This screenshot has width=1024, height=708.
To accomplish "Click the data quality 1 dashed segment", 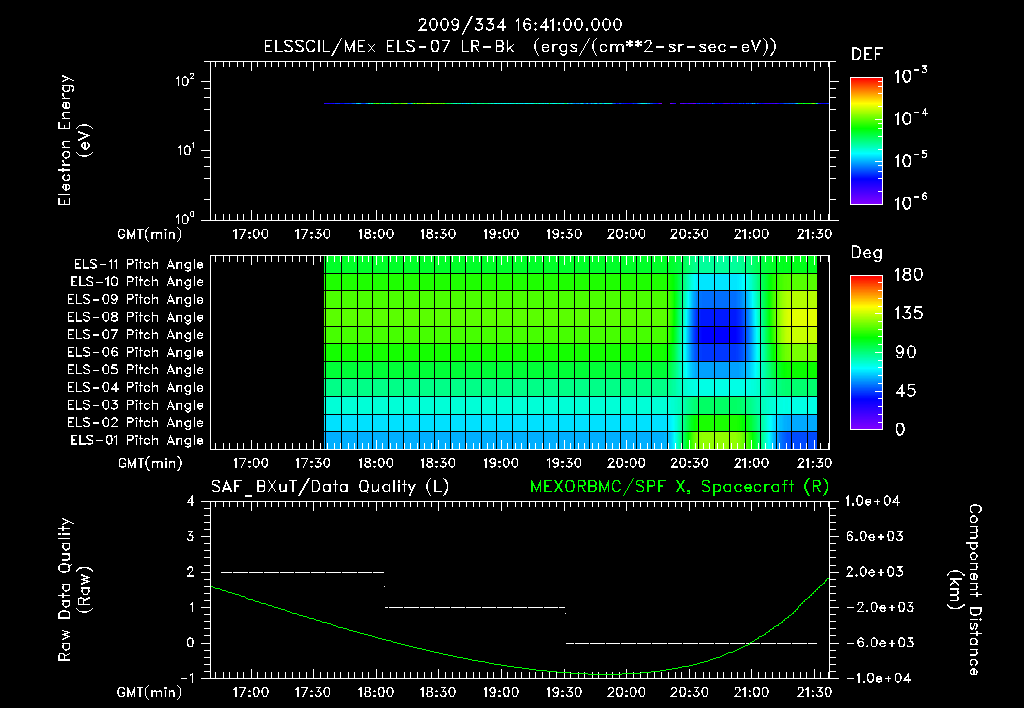I will [475, 607].
